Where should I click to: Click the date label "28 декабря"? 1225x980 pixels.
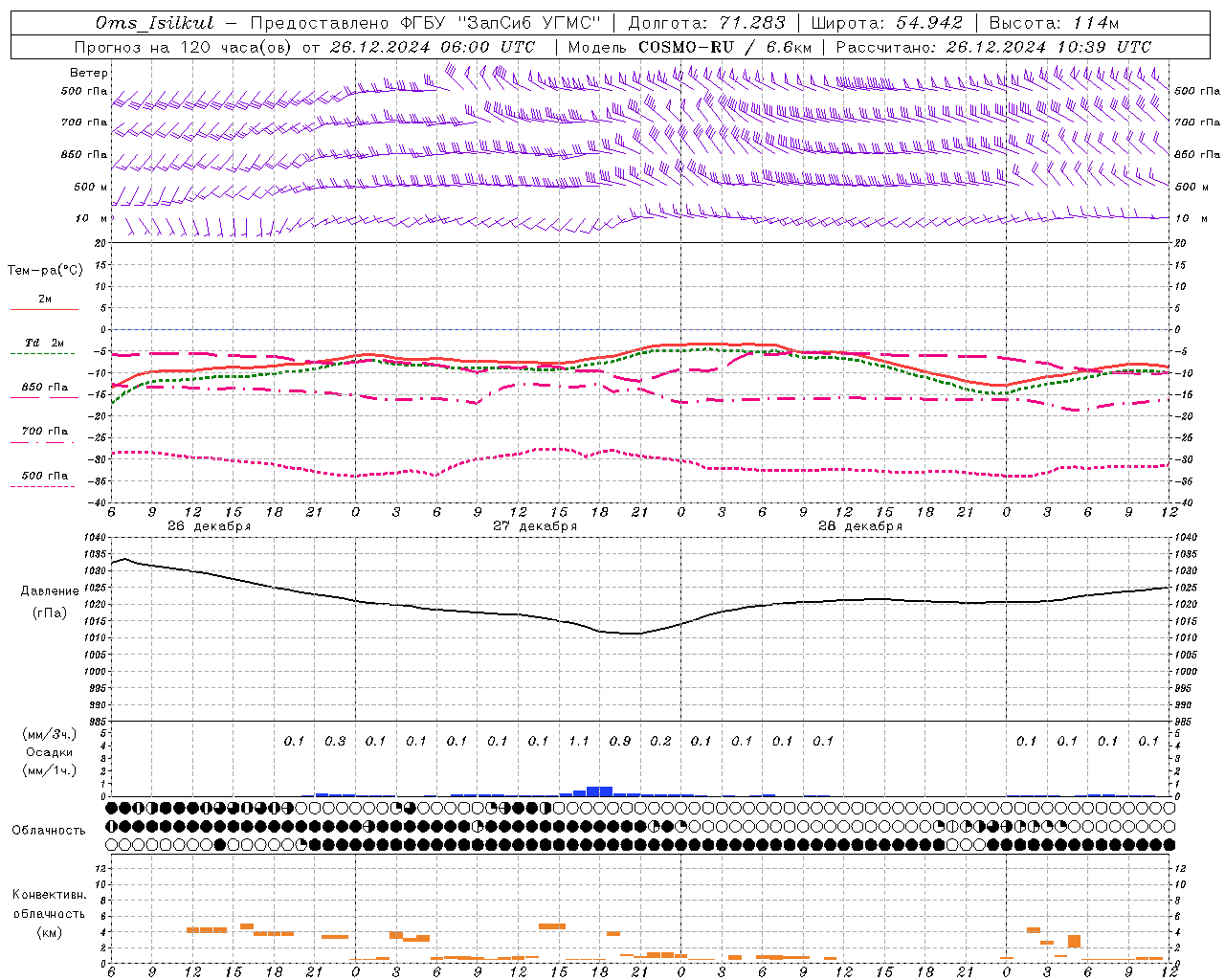(x=860, y=526)
